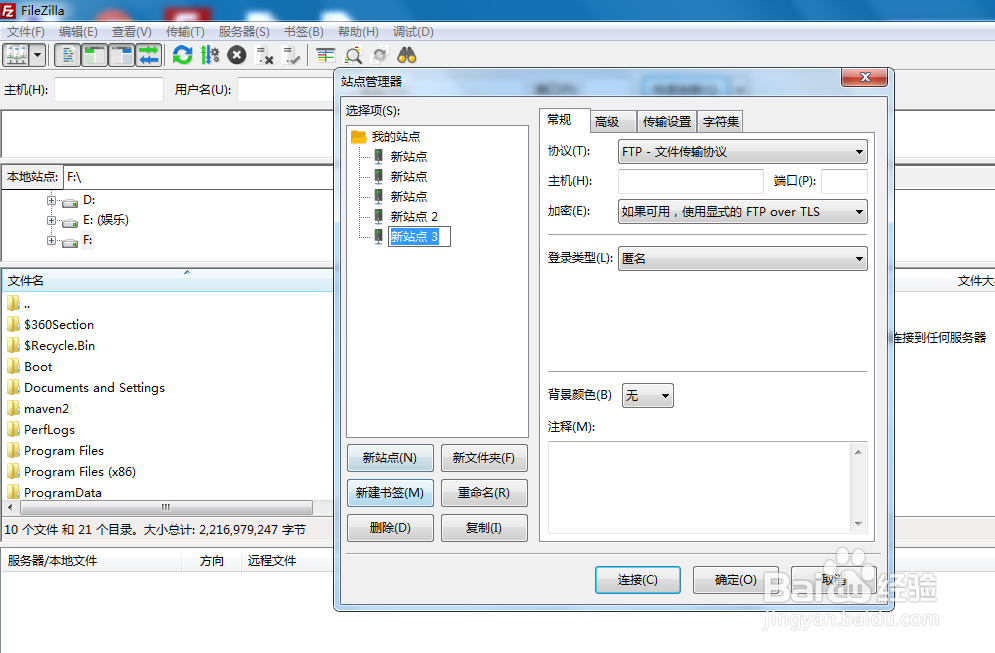Toggle transfer queue display icon
Viewport: 995px width, 653px height.
pos(149,56)
